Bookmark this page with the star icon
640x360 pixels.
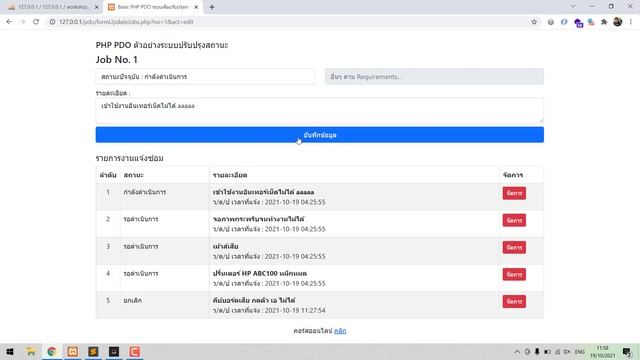click(x=534, y=22)
